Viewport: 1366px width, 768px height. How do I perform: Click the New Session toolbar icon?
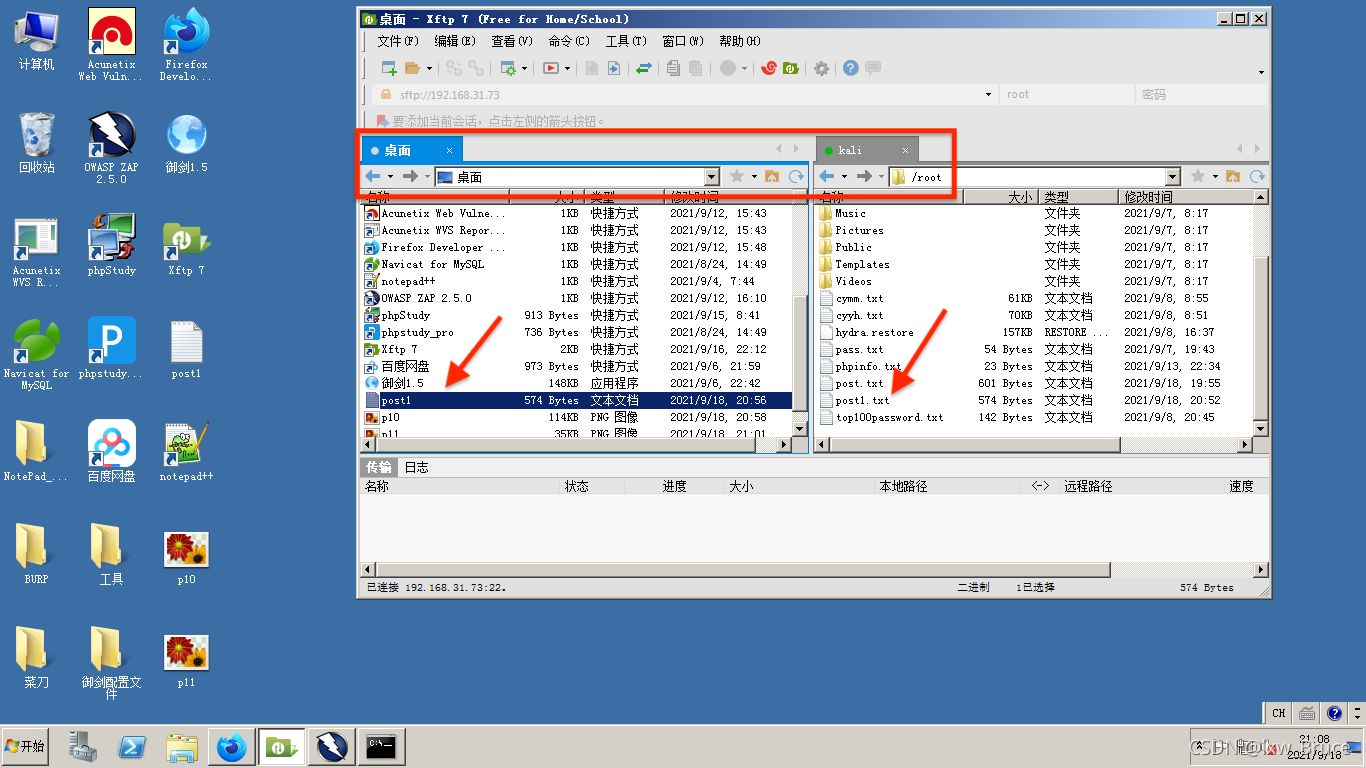pyautogui.click(x=389, y=68)
